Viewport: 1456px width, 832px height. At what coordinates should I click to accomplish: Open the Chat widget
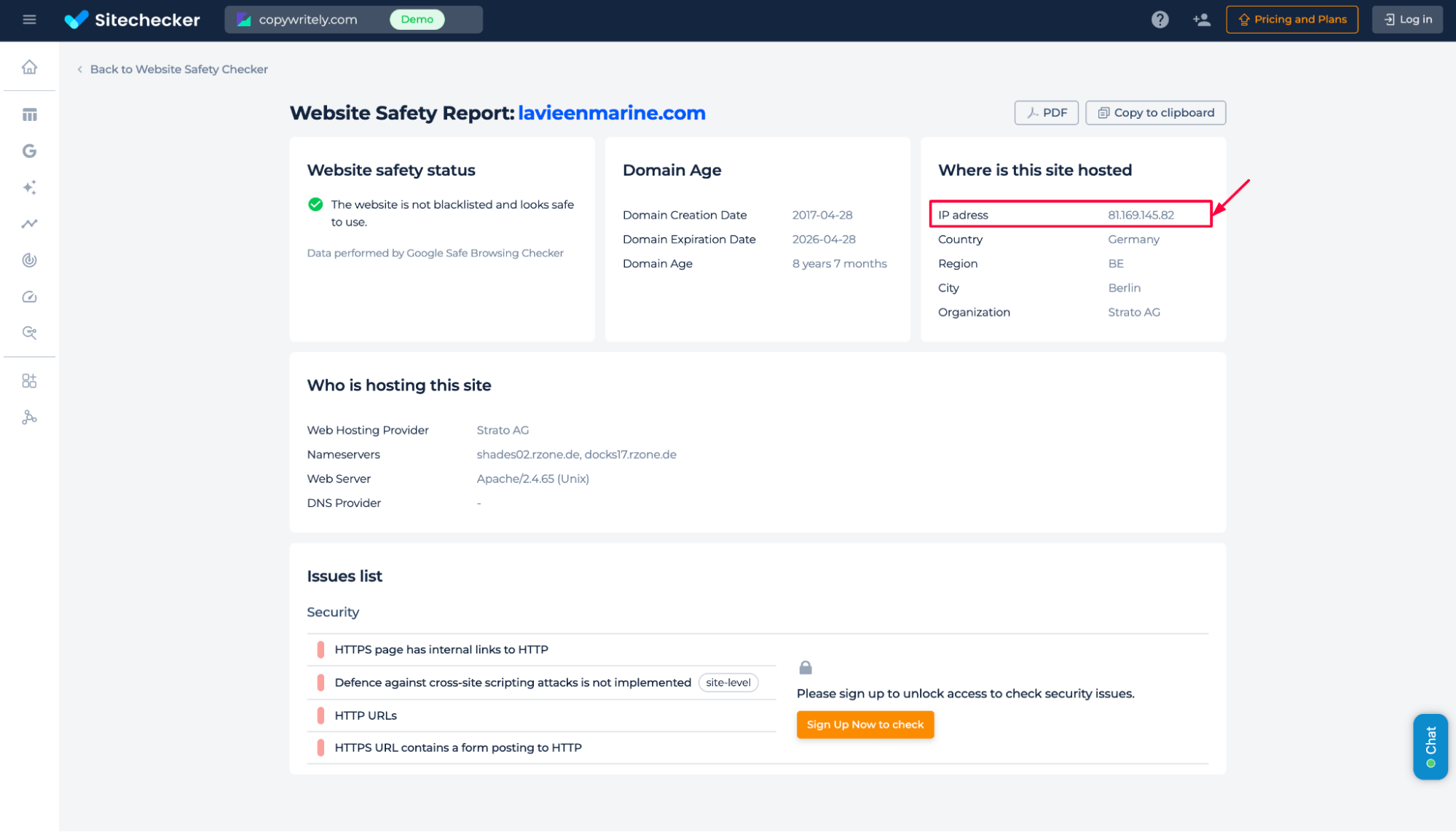point(1430,746)
